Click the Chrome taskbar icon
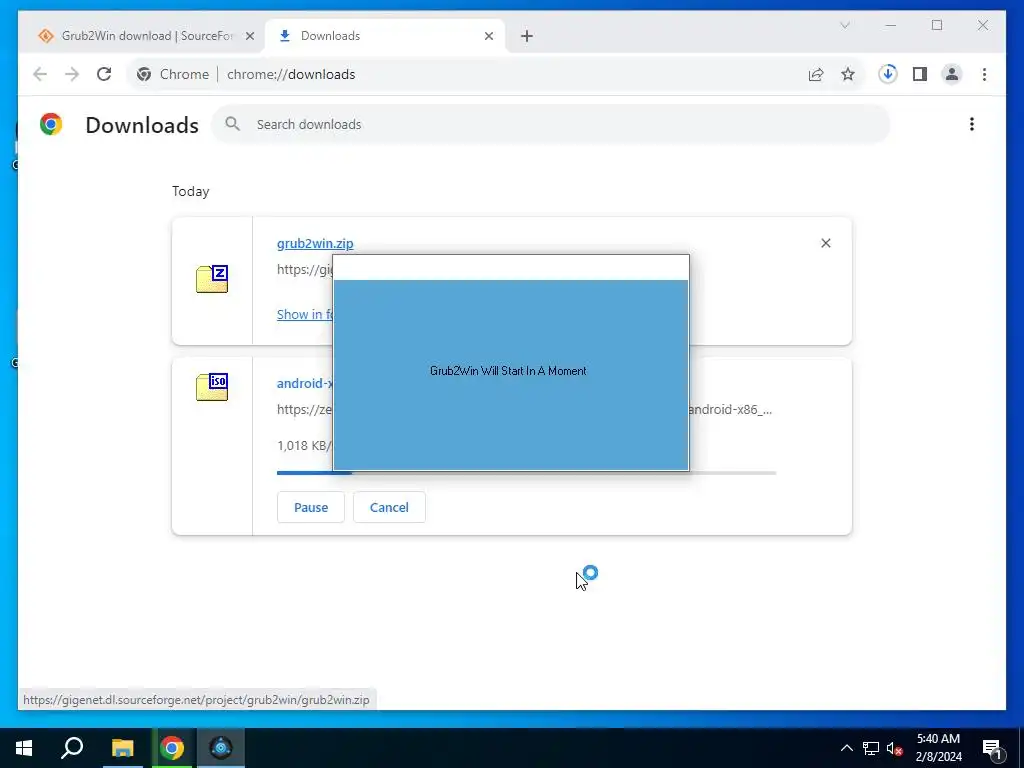 click(x=172, y=748)
